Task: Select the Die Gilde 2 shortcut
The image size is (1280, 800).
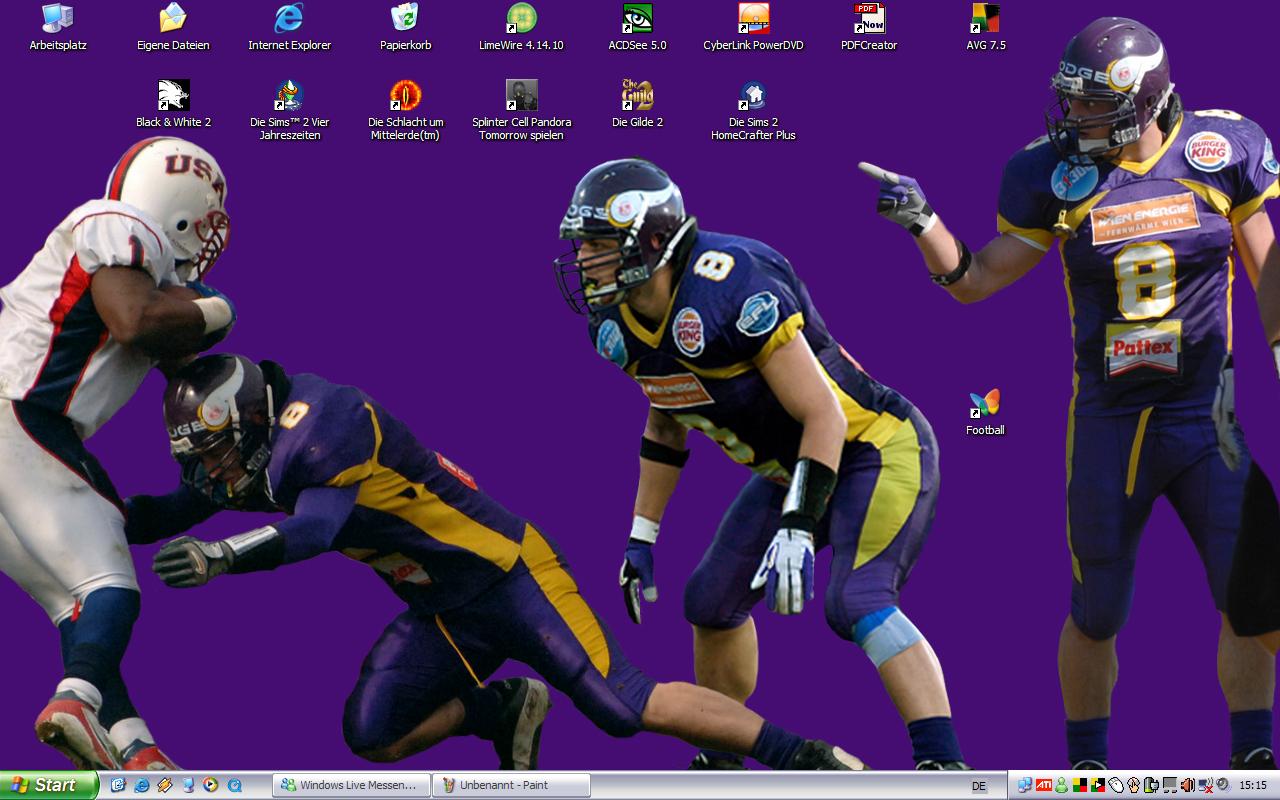Action: point(637,104)
